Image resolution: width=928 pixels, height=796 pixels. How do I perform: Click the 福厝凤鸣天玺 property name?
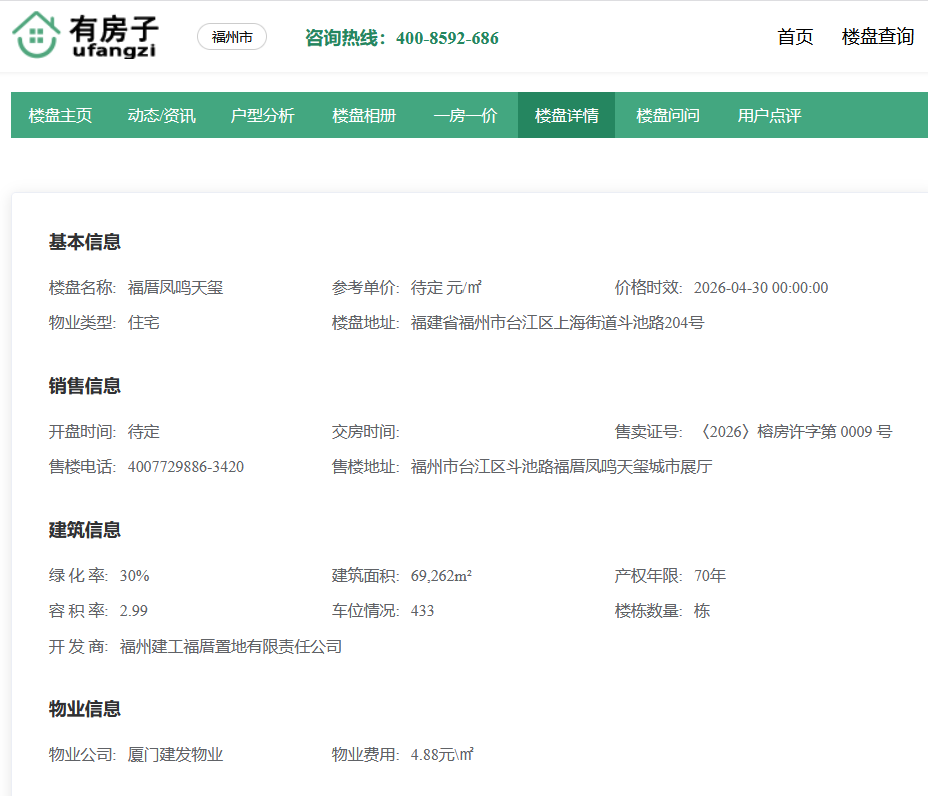[175, 288]
